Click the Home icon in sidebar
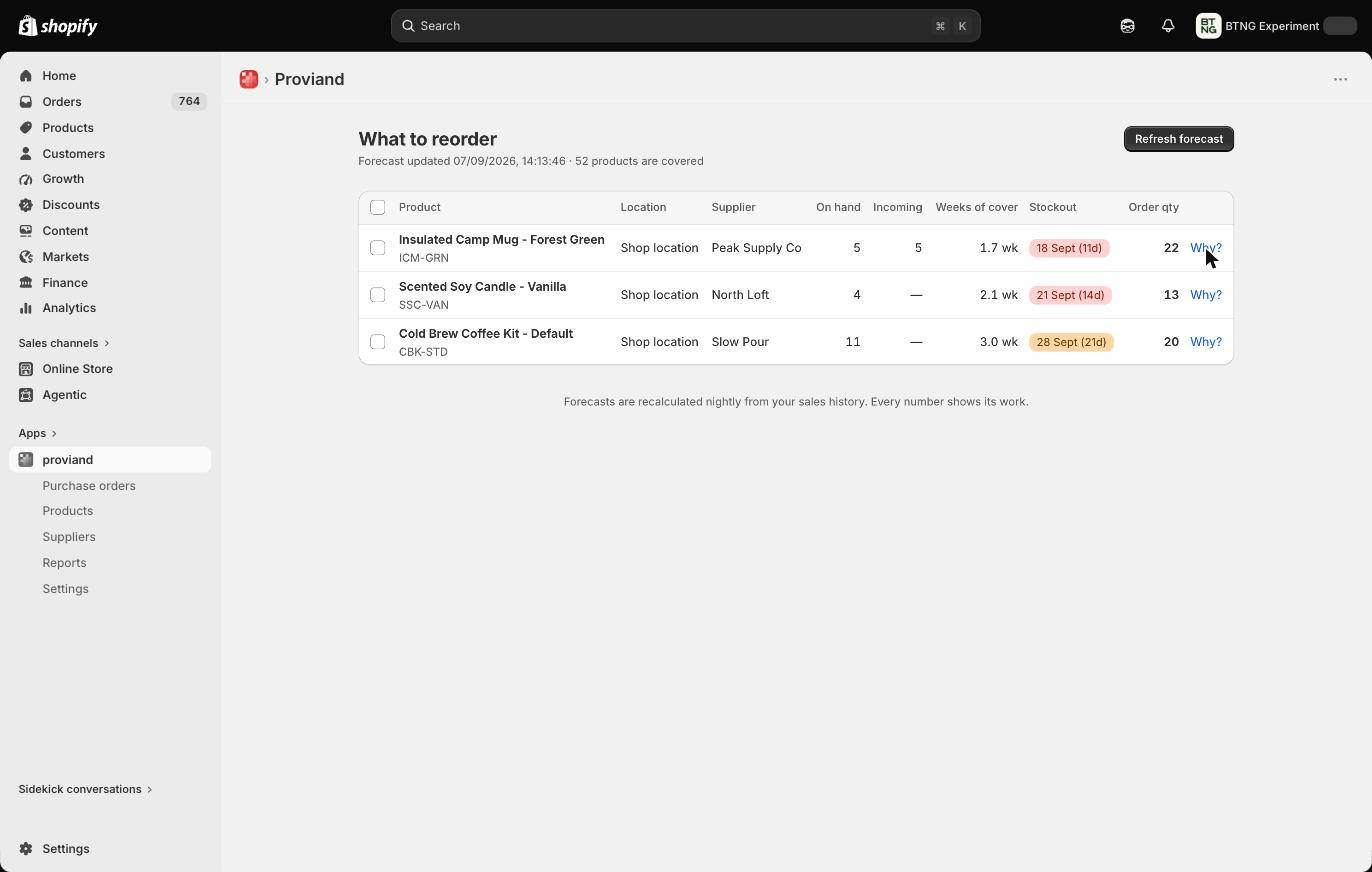Viewport: 1372px width, 872px height. [26, 76]
